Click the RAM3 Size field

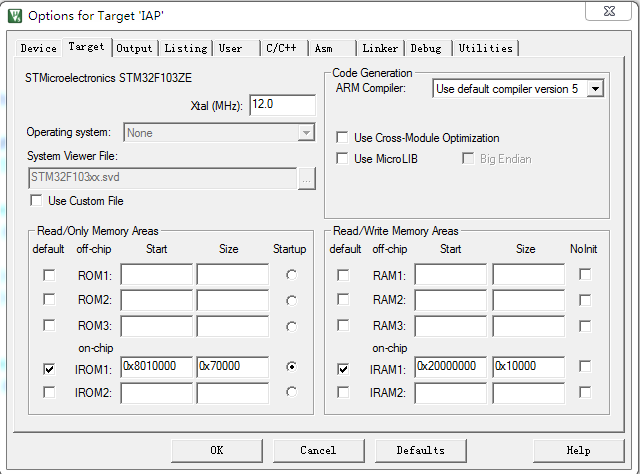pyautogui.click(x=529, y=326)
